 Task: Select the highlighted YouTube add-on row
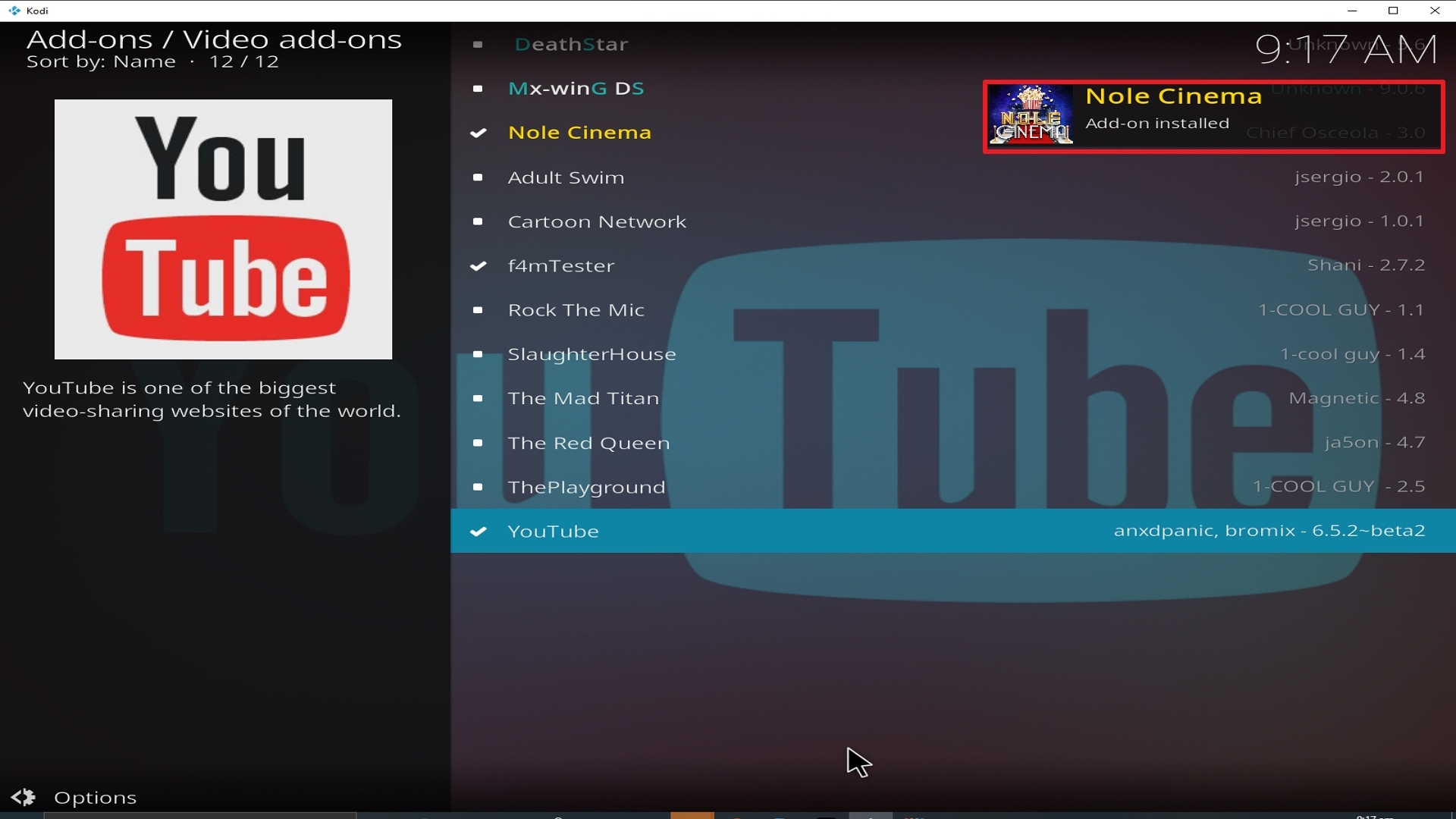tap(953, 531)
